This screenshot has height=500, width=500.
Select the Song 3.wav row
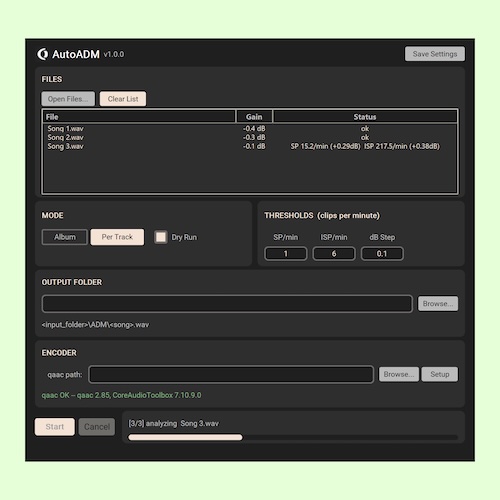(x=250, y=146)
